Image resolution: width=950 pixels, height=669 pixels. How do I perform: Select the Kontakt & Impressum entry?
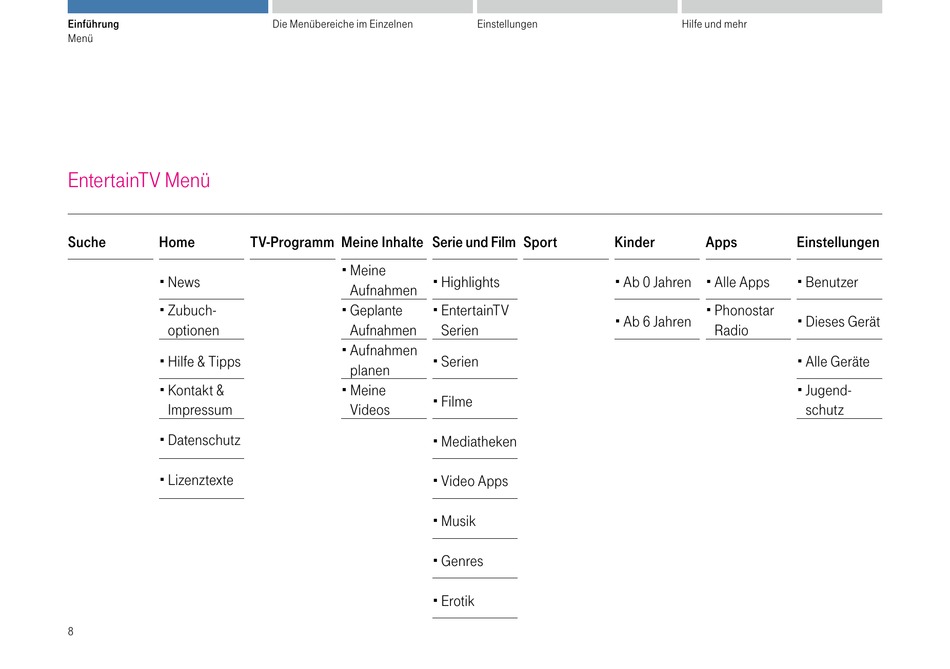[199, 400]
